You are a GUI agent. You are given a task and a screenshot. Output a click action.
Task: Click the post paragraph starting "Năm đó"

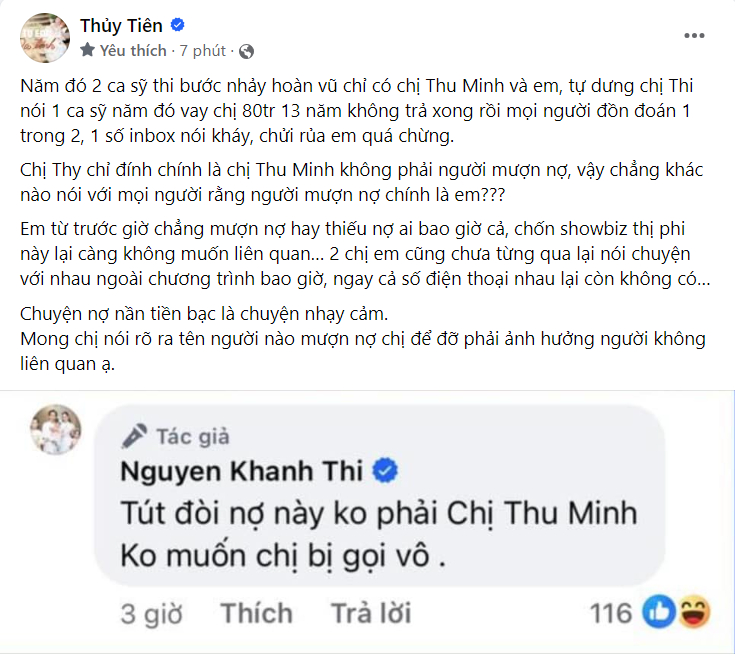(x=362, y=112)
